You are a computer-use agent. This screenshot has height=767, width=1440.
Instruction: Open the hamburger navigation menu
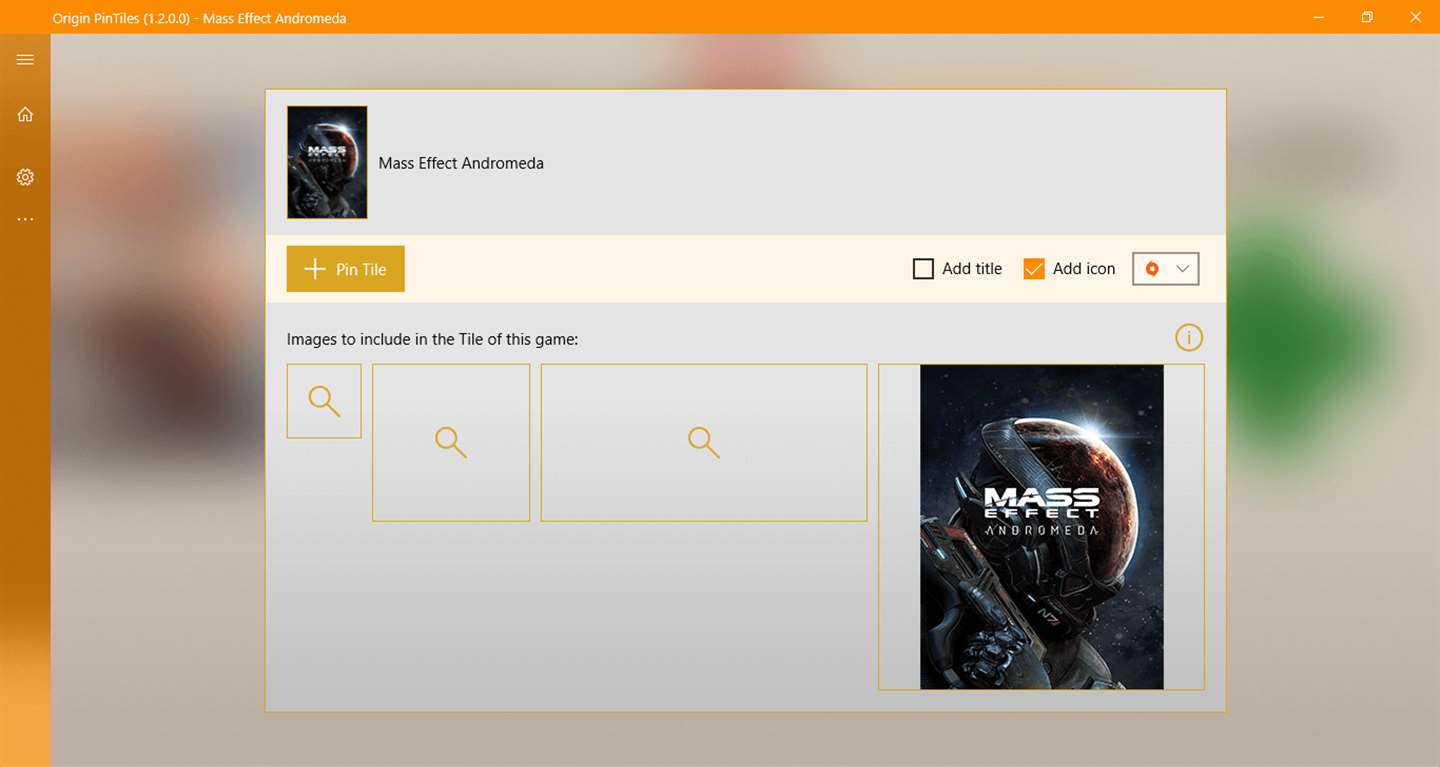25,60
